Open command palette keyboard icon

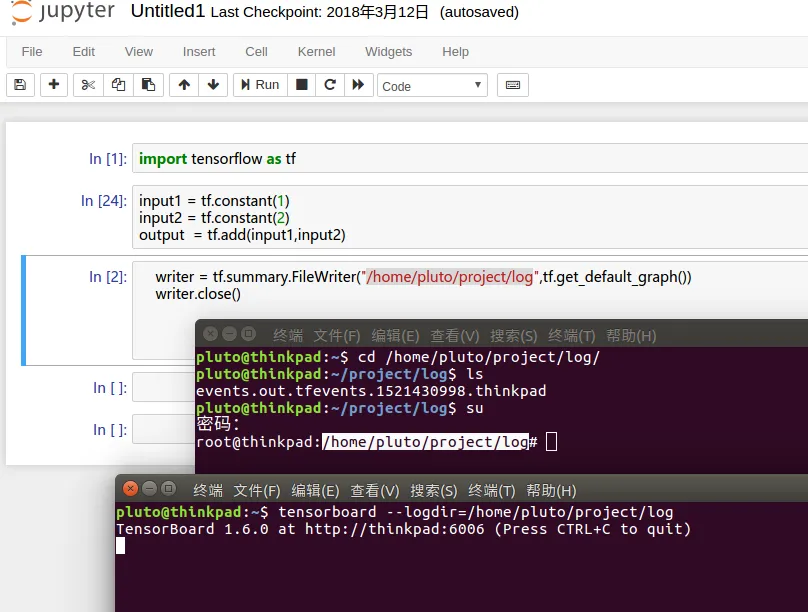[x=513, y=85]
